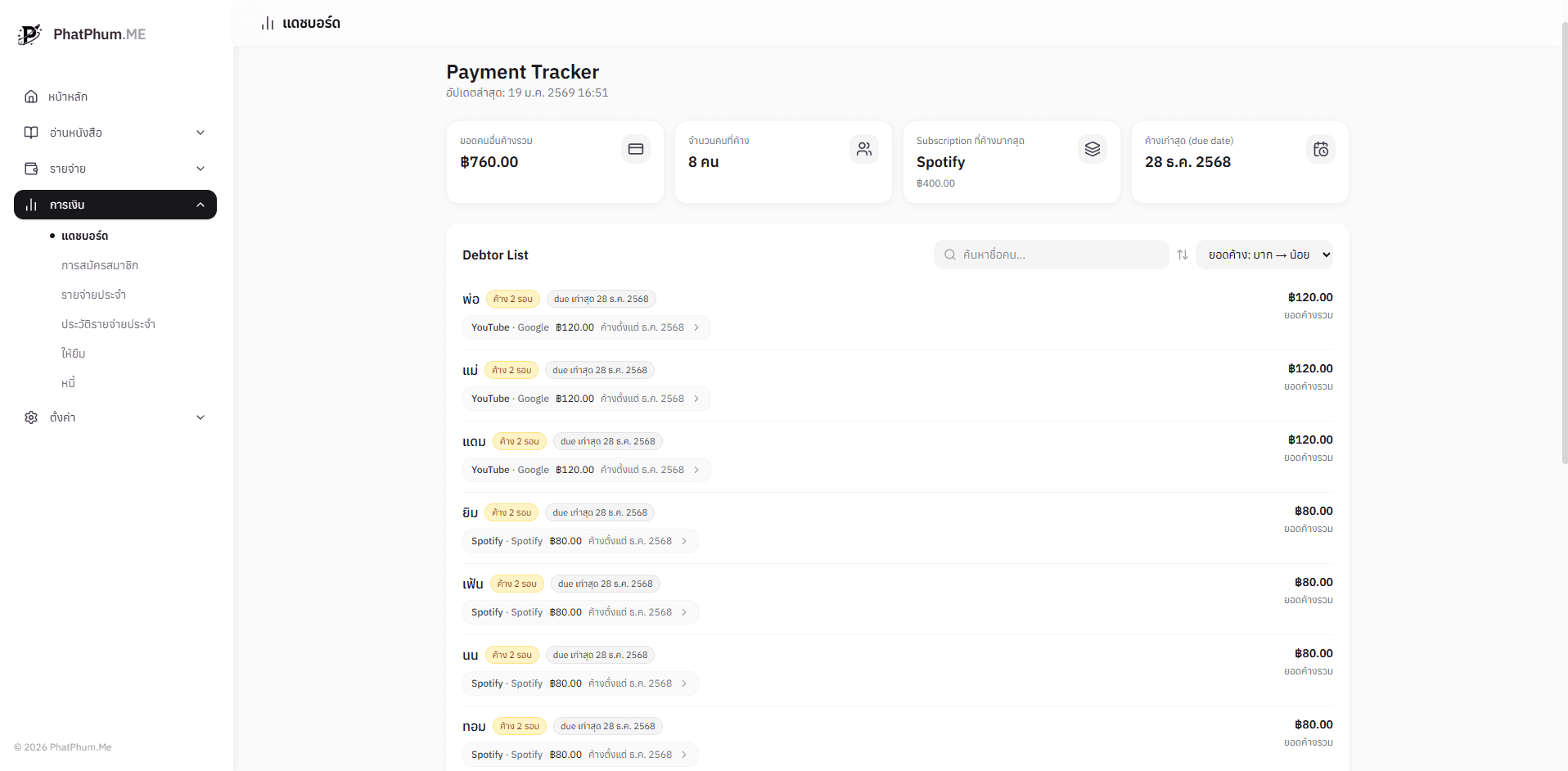Screen dimensions: 1568x771
Task: Open พ่อ's YouTube Google ฿120.00 entry
Action: pos(586,327)
